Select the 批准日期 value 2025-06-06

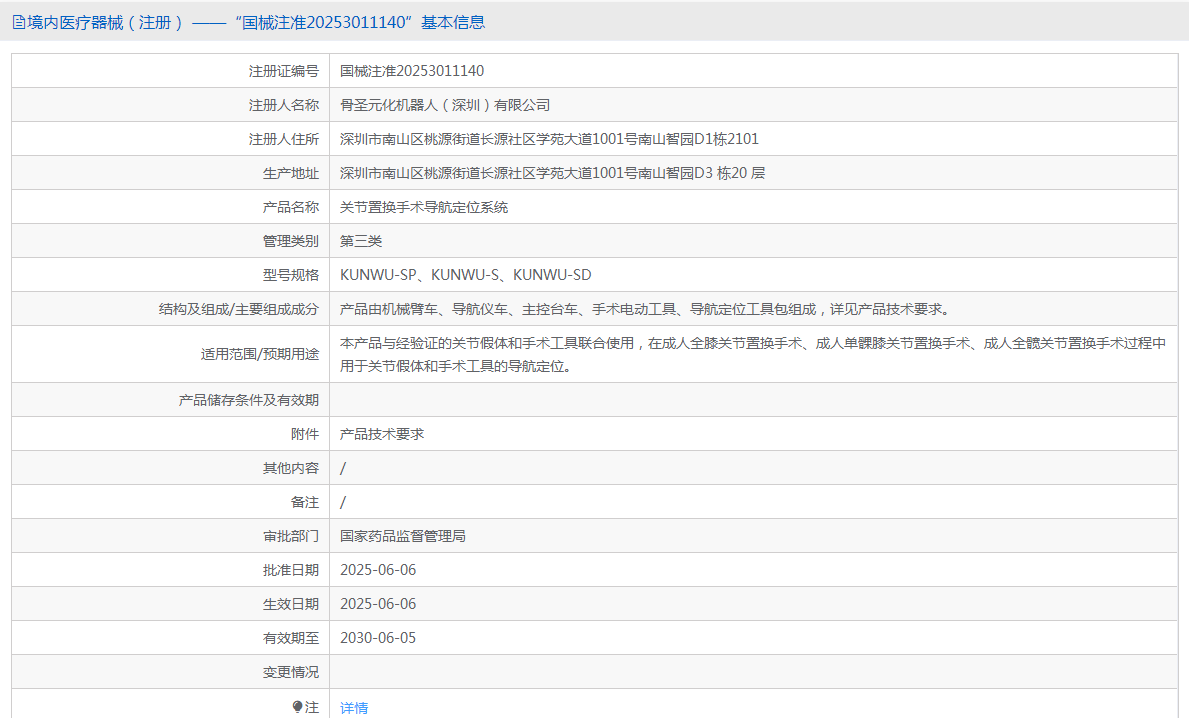click(378, 569)
